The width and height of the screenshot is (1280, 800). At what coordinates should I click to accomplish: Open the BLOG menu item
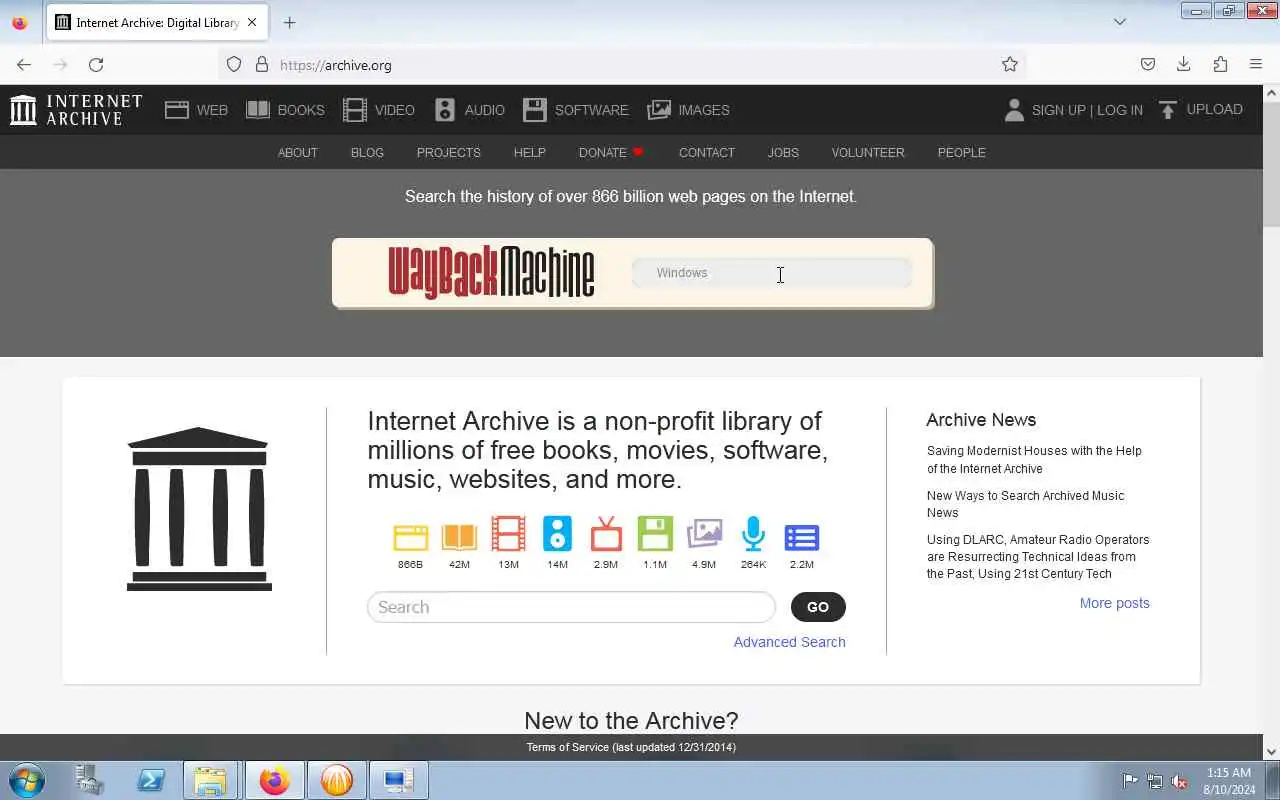point(367,153)
